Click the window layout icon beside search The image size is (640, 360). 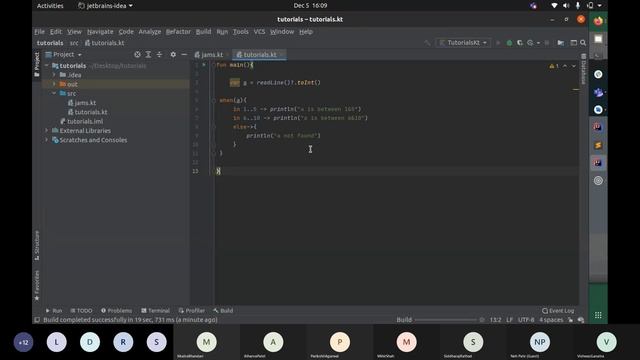tap(573, 42)
